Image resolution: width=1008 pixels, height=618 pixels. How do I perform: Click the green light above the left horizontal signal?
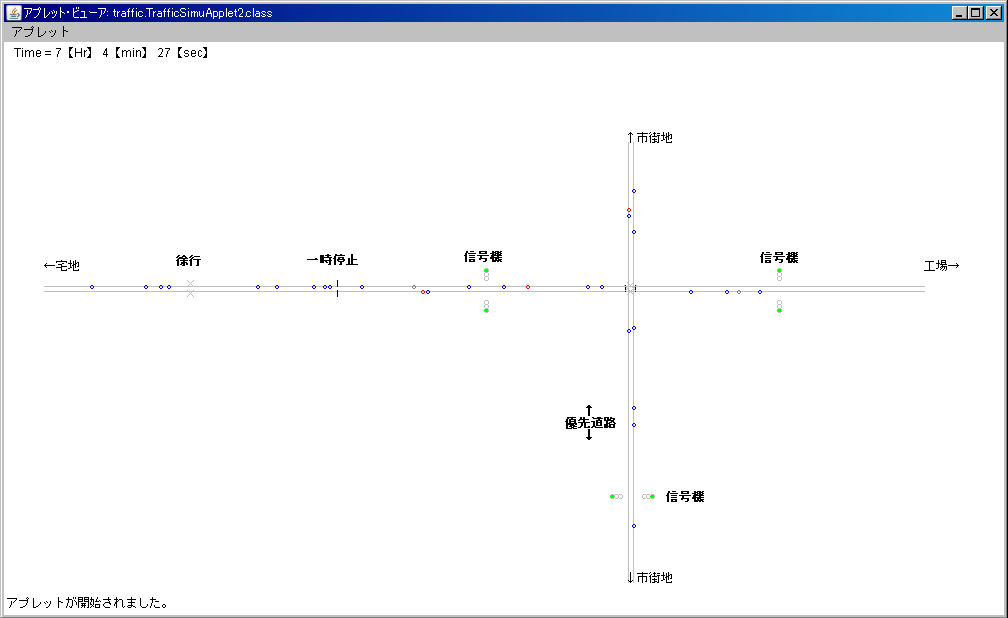coord(486,271)
